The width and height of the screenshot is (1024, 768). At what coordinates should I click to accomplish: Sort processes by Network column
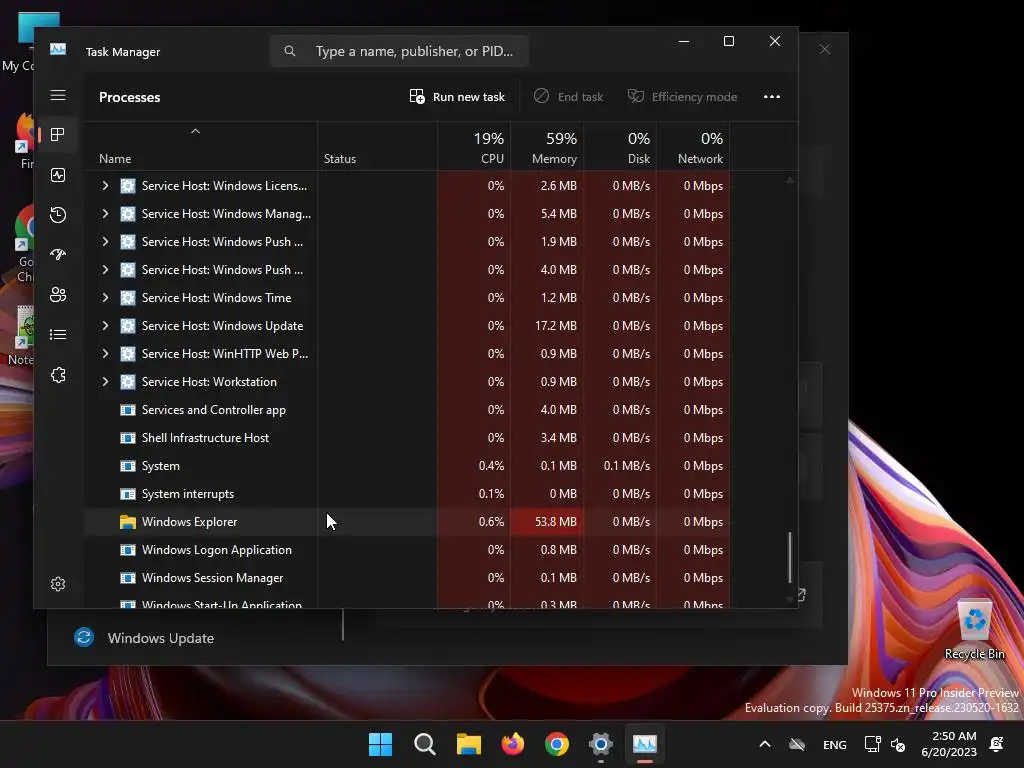[x=694, y=148]
